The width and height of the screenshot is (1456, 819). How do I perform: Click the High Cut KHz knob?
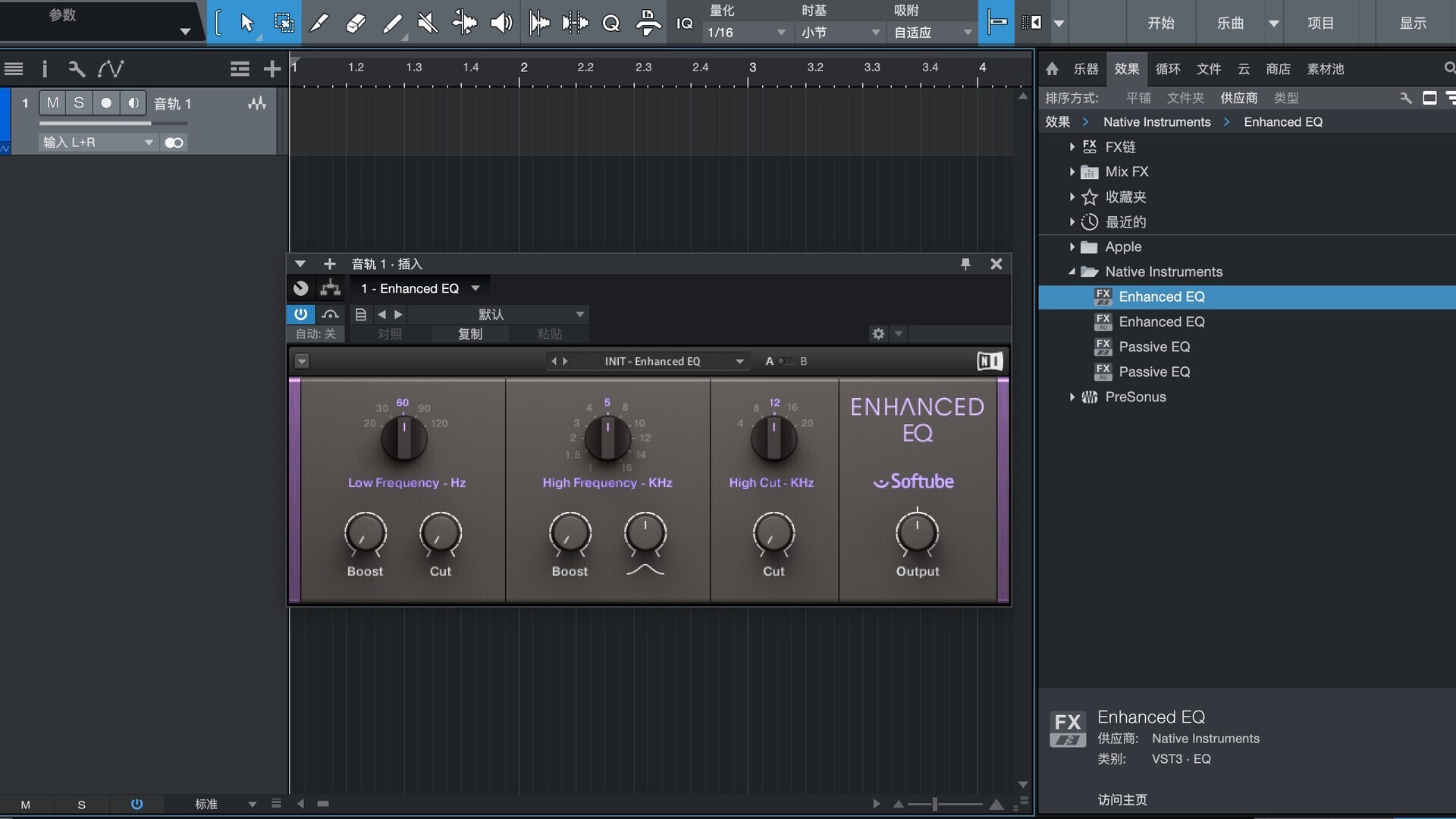[x=773, y=438]
